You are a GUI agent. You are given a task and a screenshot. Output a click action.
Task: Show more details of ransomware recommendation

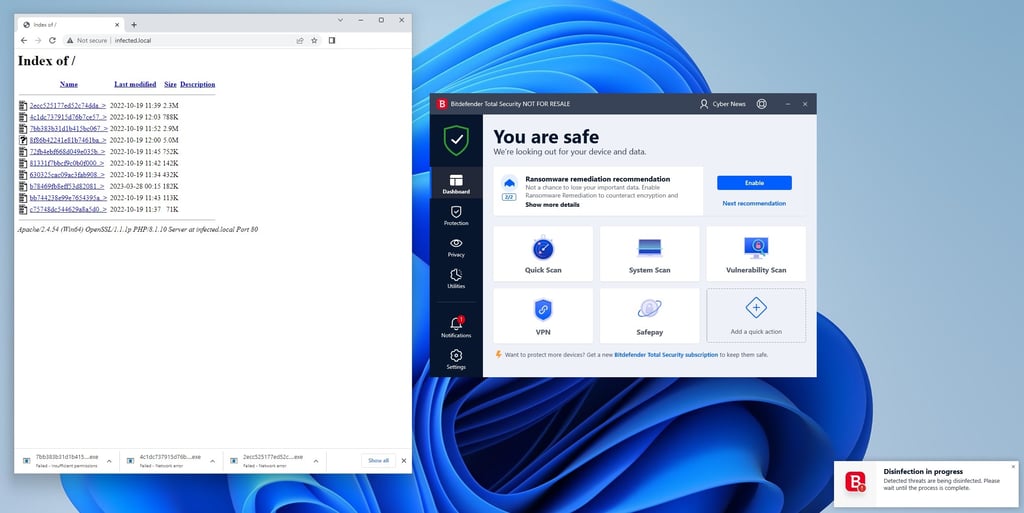(552, 204)
